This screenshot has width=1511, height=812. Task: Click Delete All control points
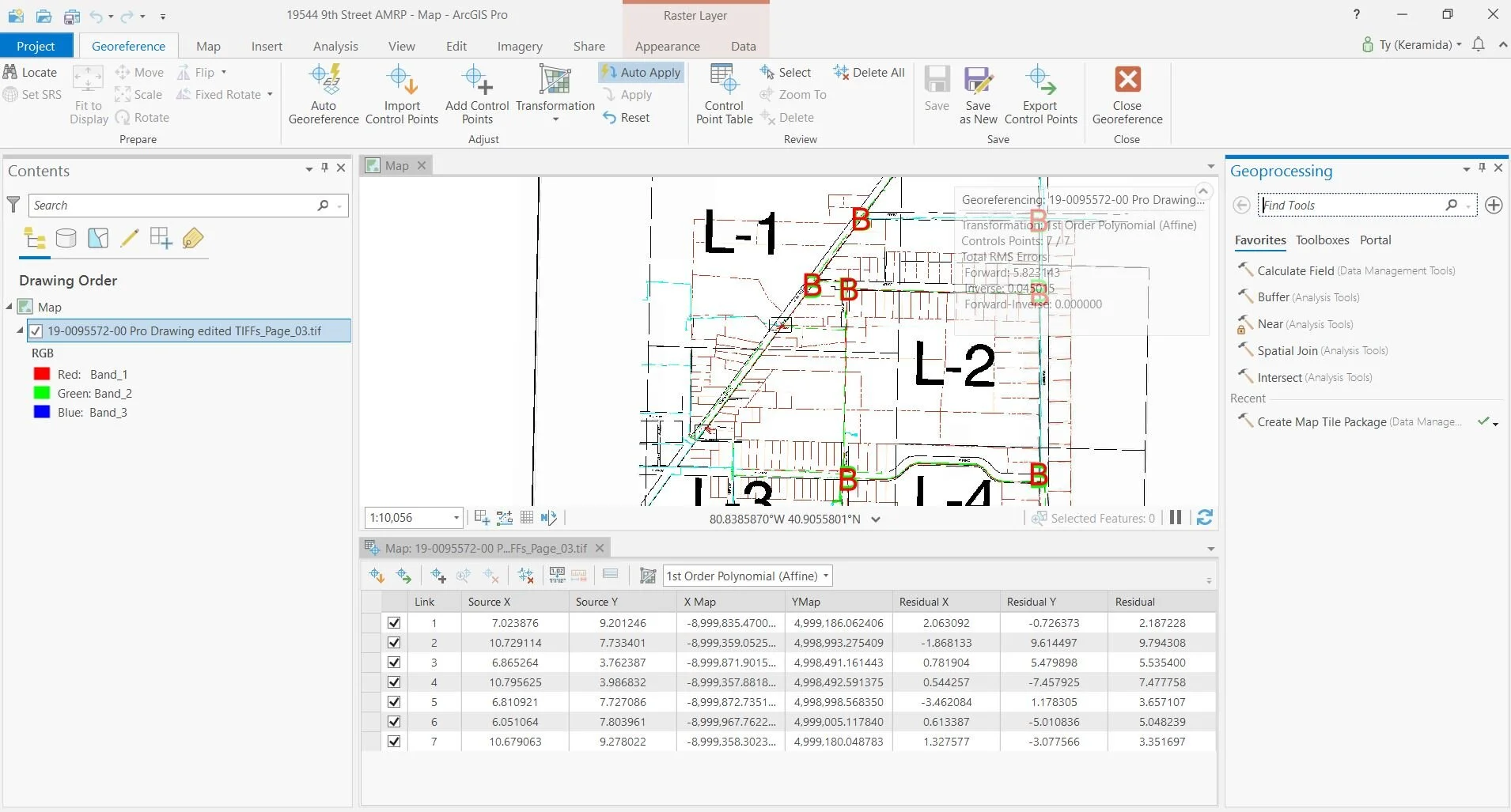click(869, 72)
